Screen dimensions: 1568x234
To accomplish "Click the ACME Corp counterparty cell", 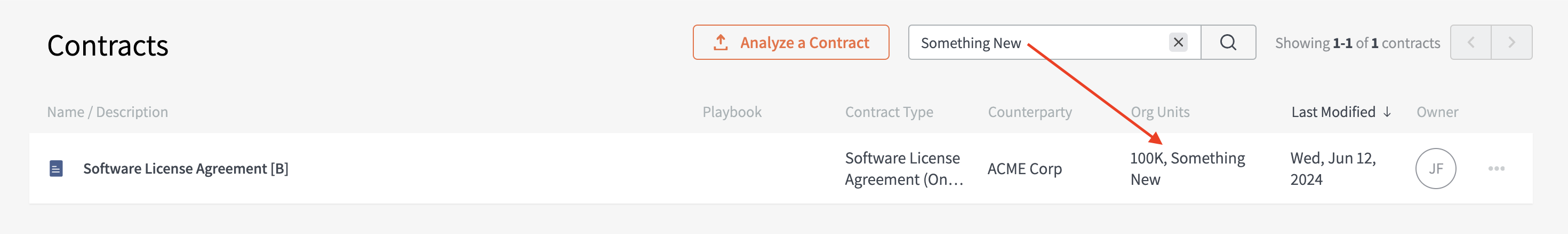I will point(1025,169).
